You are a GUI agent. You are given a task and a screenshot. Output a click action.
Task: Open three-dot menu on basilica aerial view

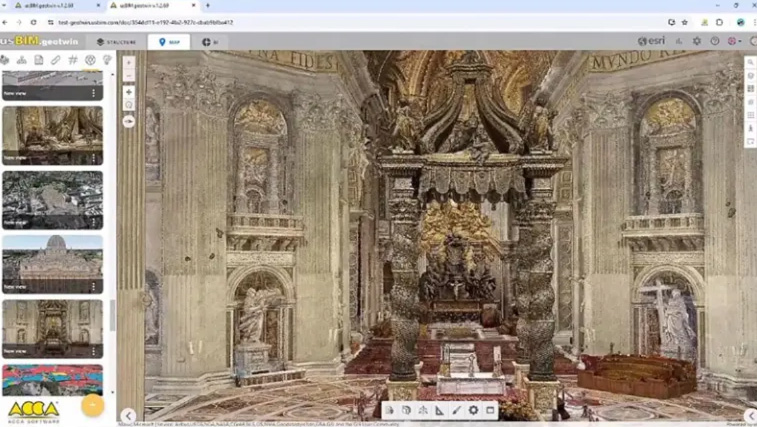(x=94, y=222)
